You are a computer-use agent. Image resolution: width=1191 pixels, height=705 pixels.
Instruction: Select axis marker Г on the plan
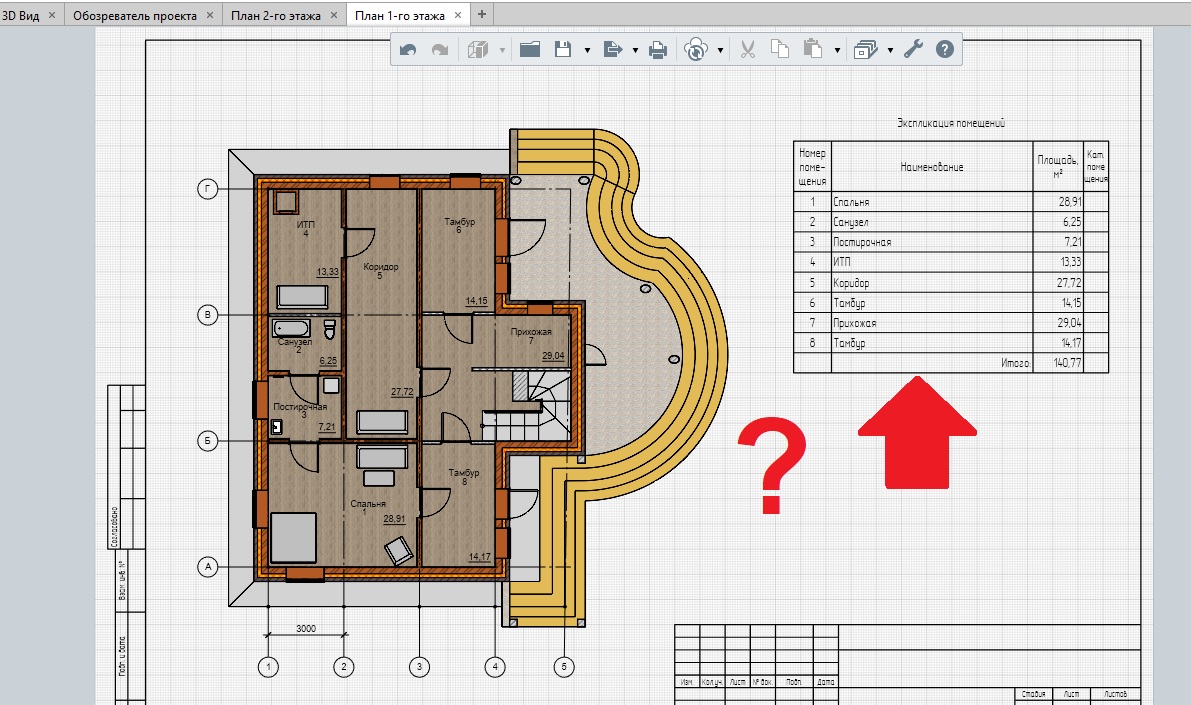(208, 189)
